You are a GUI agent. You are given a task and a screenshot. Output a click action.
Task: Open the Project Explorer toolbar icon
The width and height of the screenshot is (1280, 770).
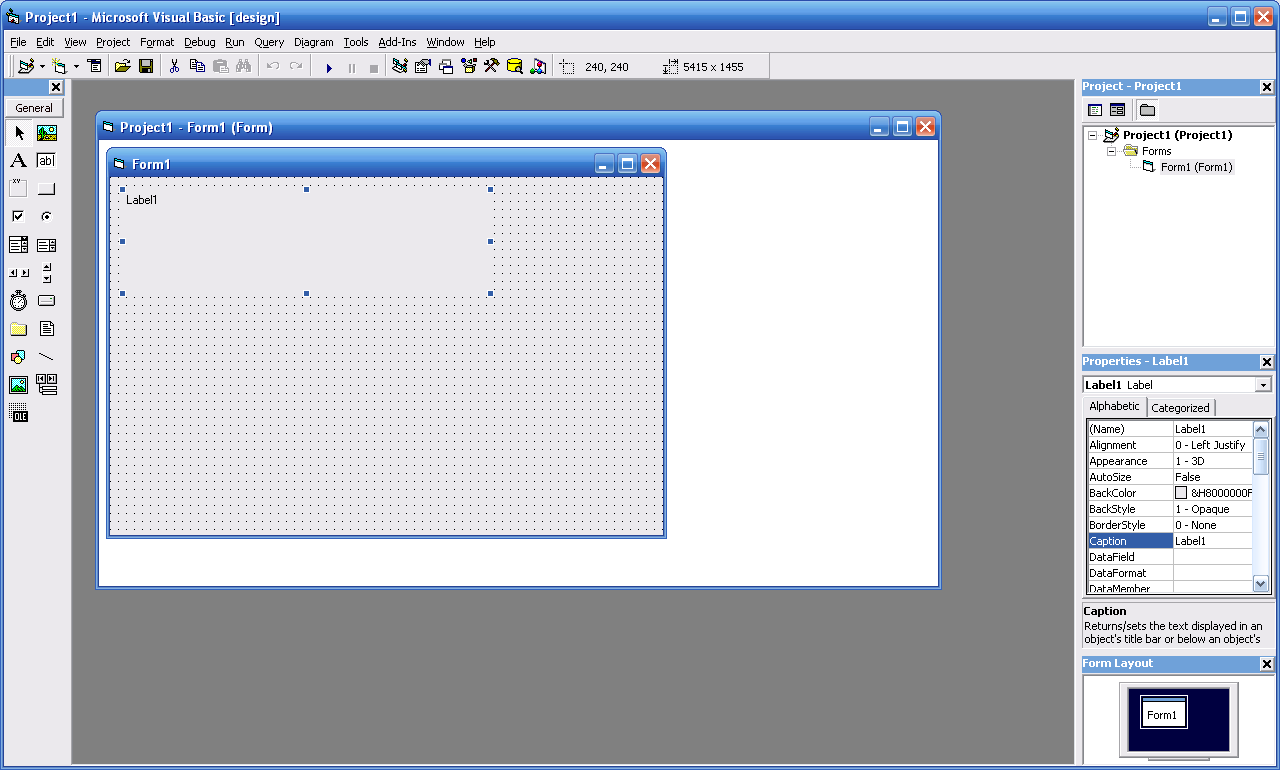(x=400, y=67)
